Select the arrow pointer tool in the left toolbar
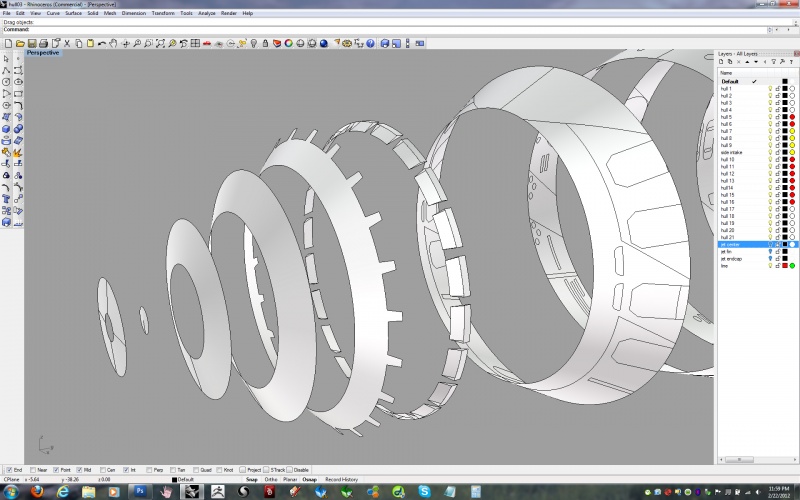 (6, 58)
